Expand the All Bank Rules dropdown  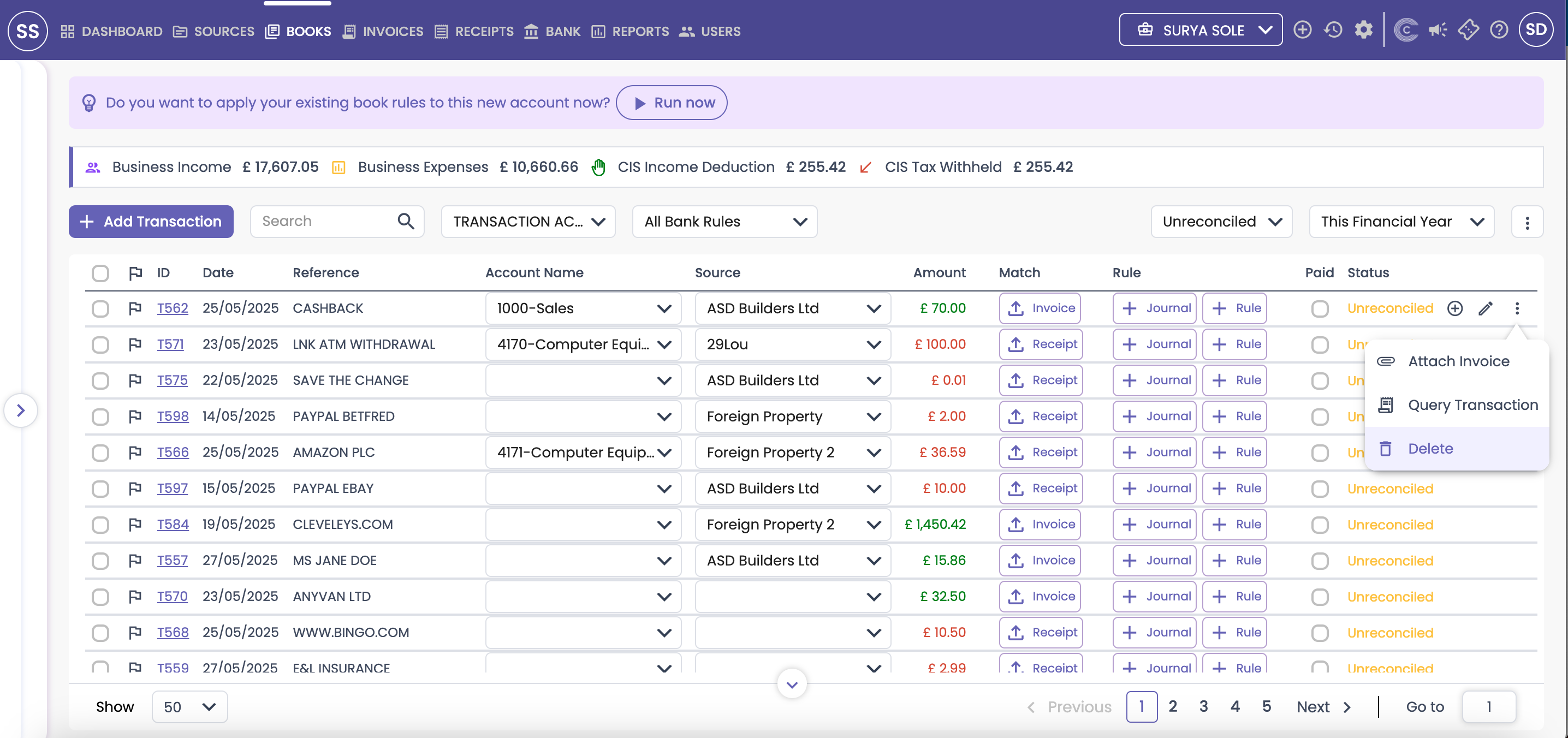(x=724, y=222)
